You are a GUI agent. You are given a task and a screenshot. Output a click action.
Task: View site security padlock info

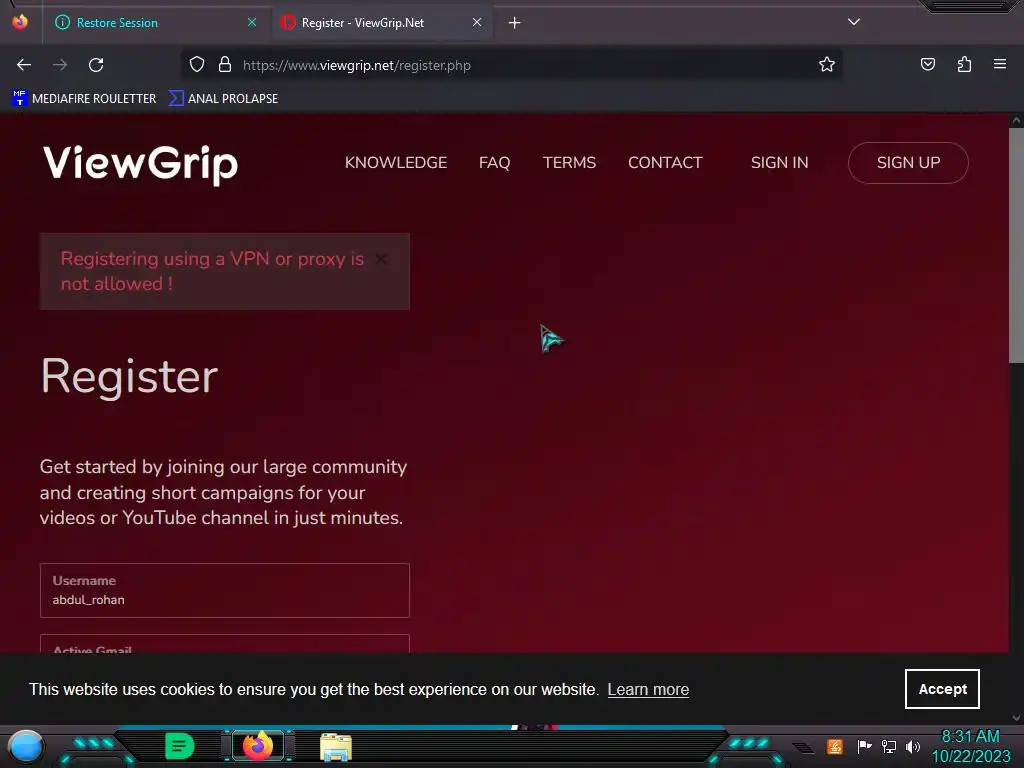tap(225, 65)
